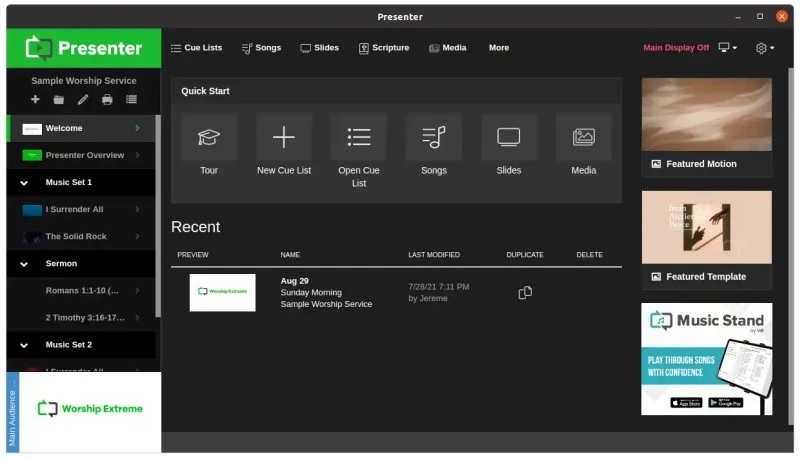Start the Tour from Quick Start
The height and width of the screenshot is (459, 800).
tap(209, 146)
